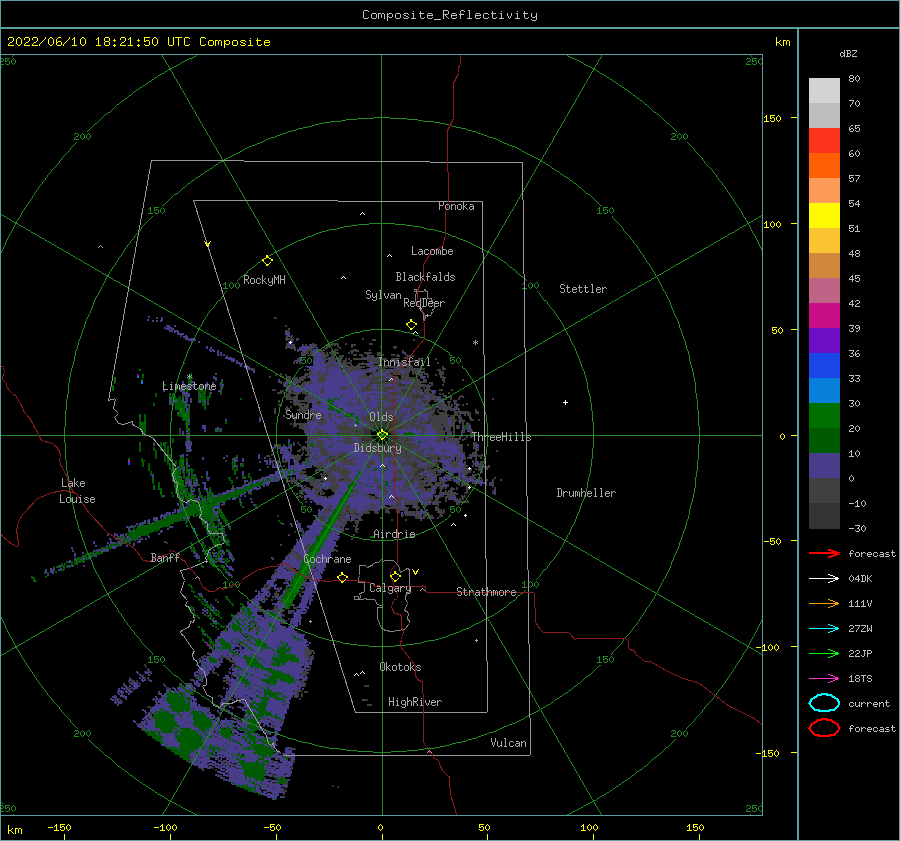
Task: Click the Drumheller label
Action: click(x=586, y=493)
